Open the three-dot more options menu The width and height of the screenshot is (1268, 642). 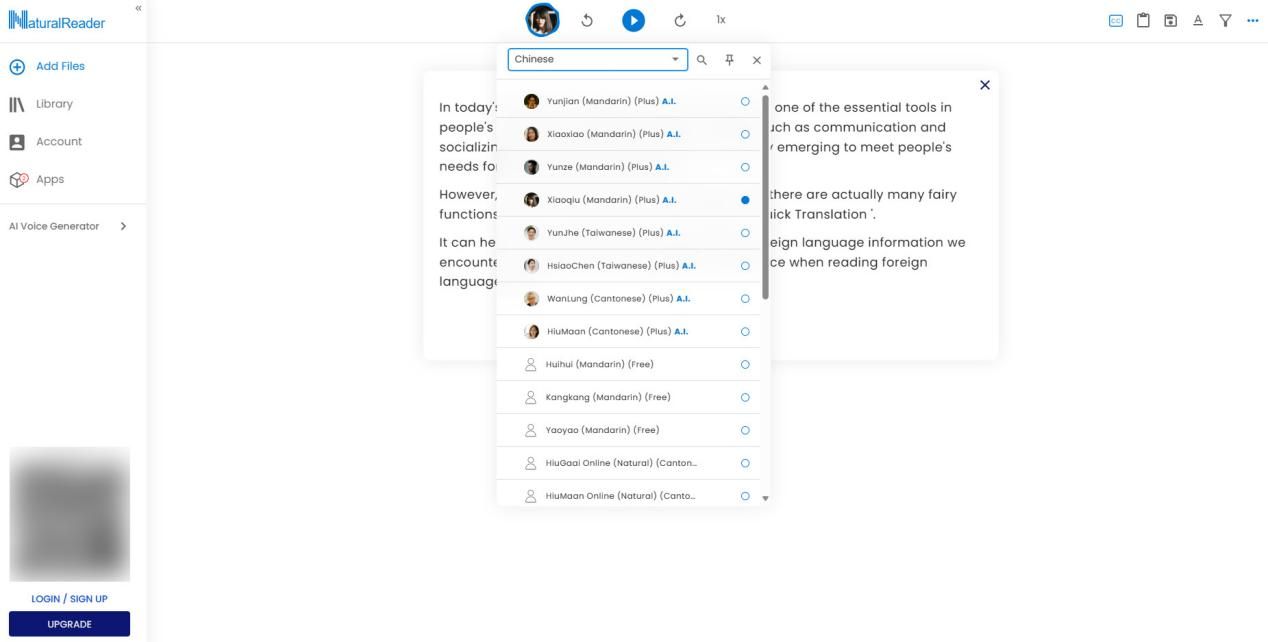[x=1253, y=20]
